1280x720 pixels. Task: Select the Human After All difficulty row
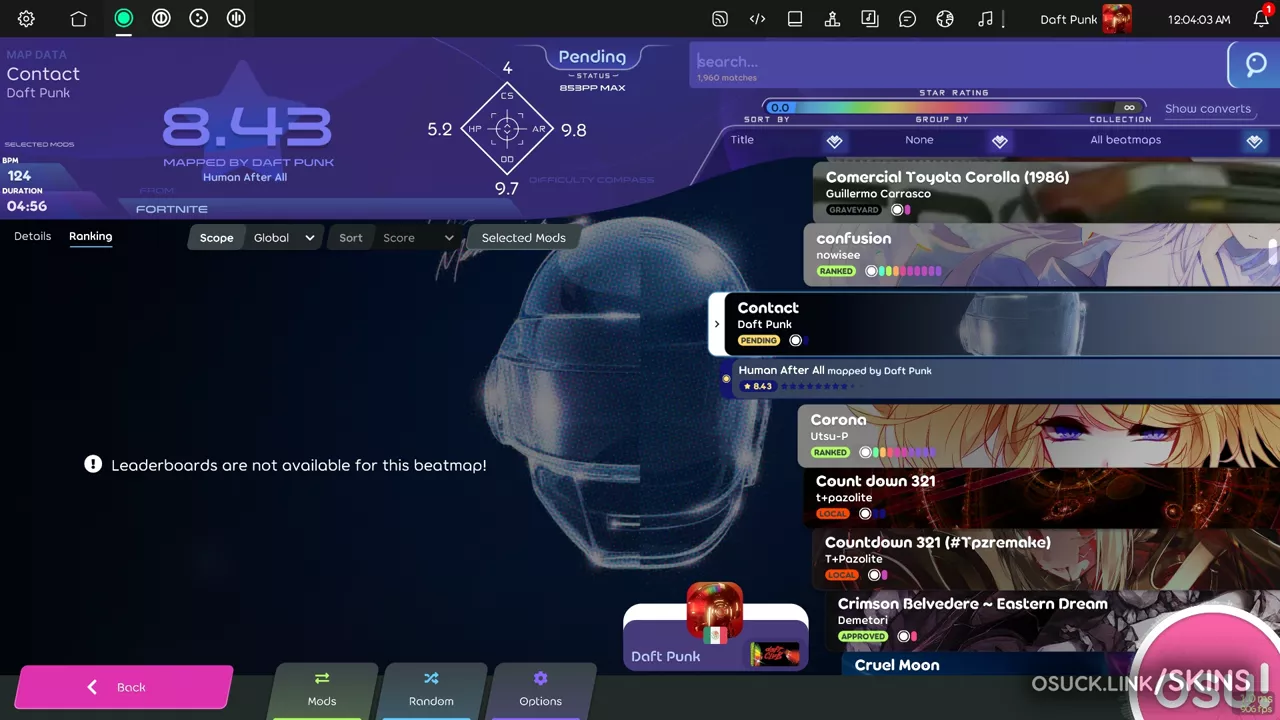pos(1000,378)
